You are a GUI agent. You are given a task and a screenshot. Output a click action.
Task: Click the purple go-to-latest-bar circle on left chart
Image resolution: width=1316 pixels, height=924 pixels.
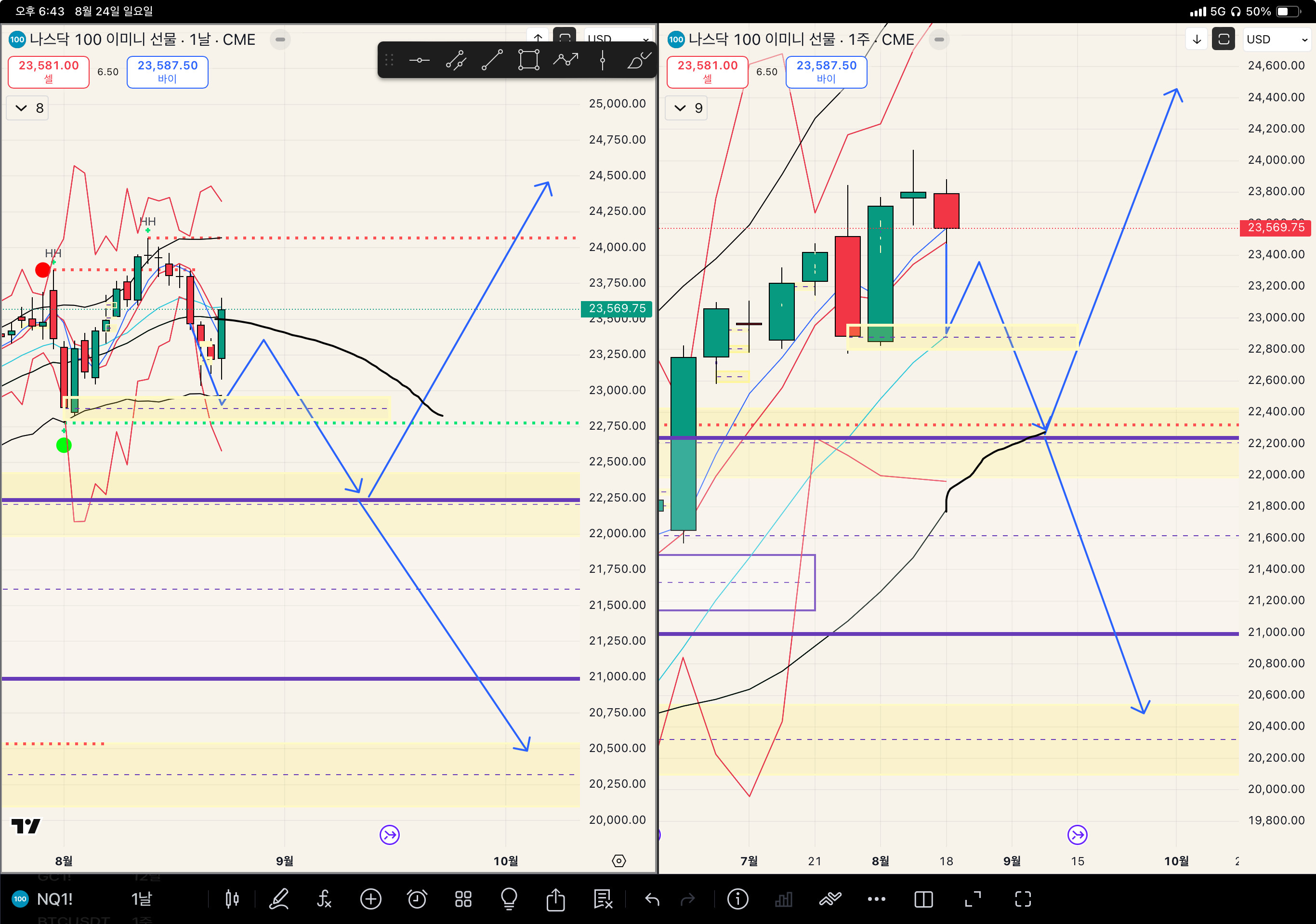point(390,834)
